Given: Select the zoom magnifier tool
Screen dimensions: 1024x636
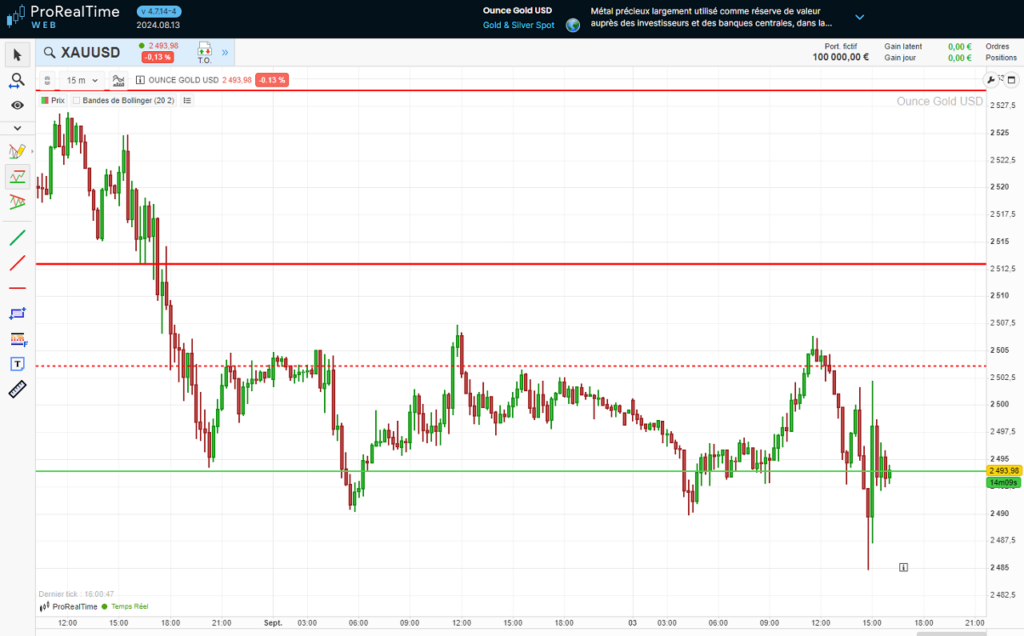Looking at the screenshot, I should (16, 80).
